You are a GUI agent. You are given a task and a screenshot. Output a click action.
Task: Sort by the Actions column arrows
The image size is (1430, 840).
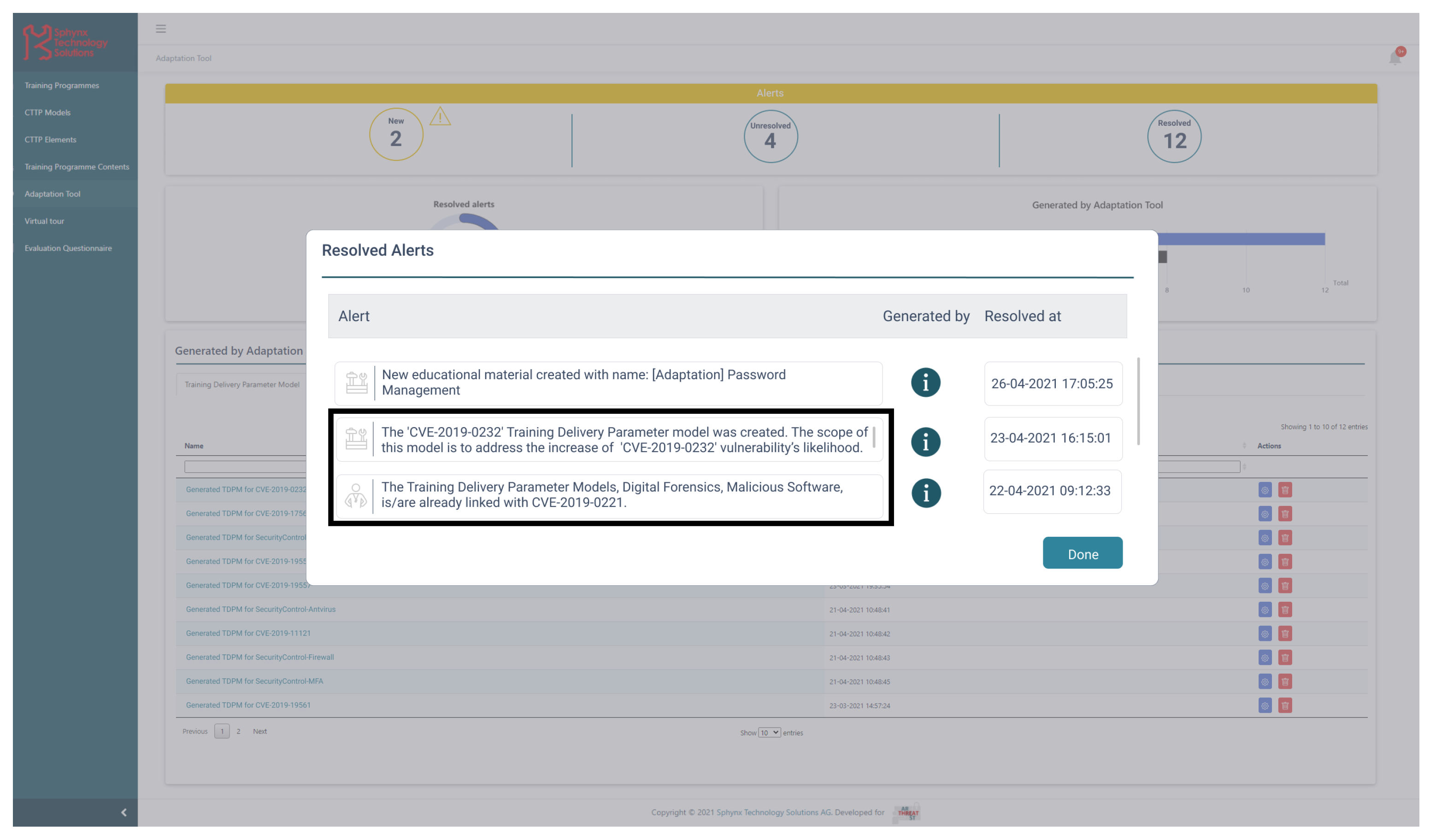[1244, 446]
